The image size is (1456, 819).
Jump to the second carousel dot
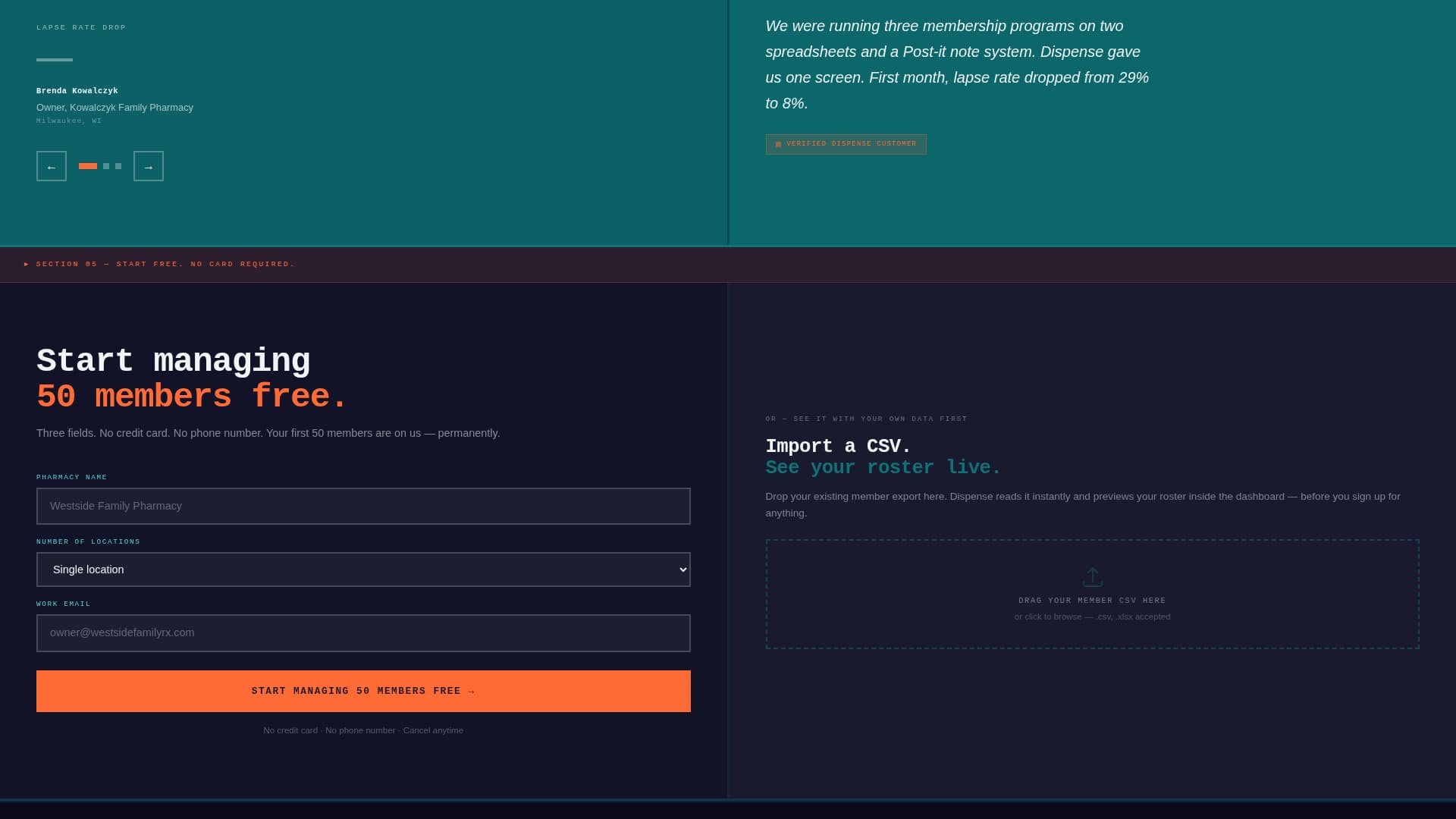click(x=106, y=166)
